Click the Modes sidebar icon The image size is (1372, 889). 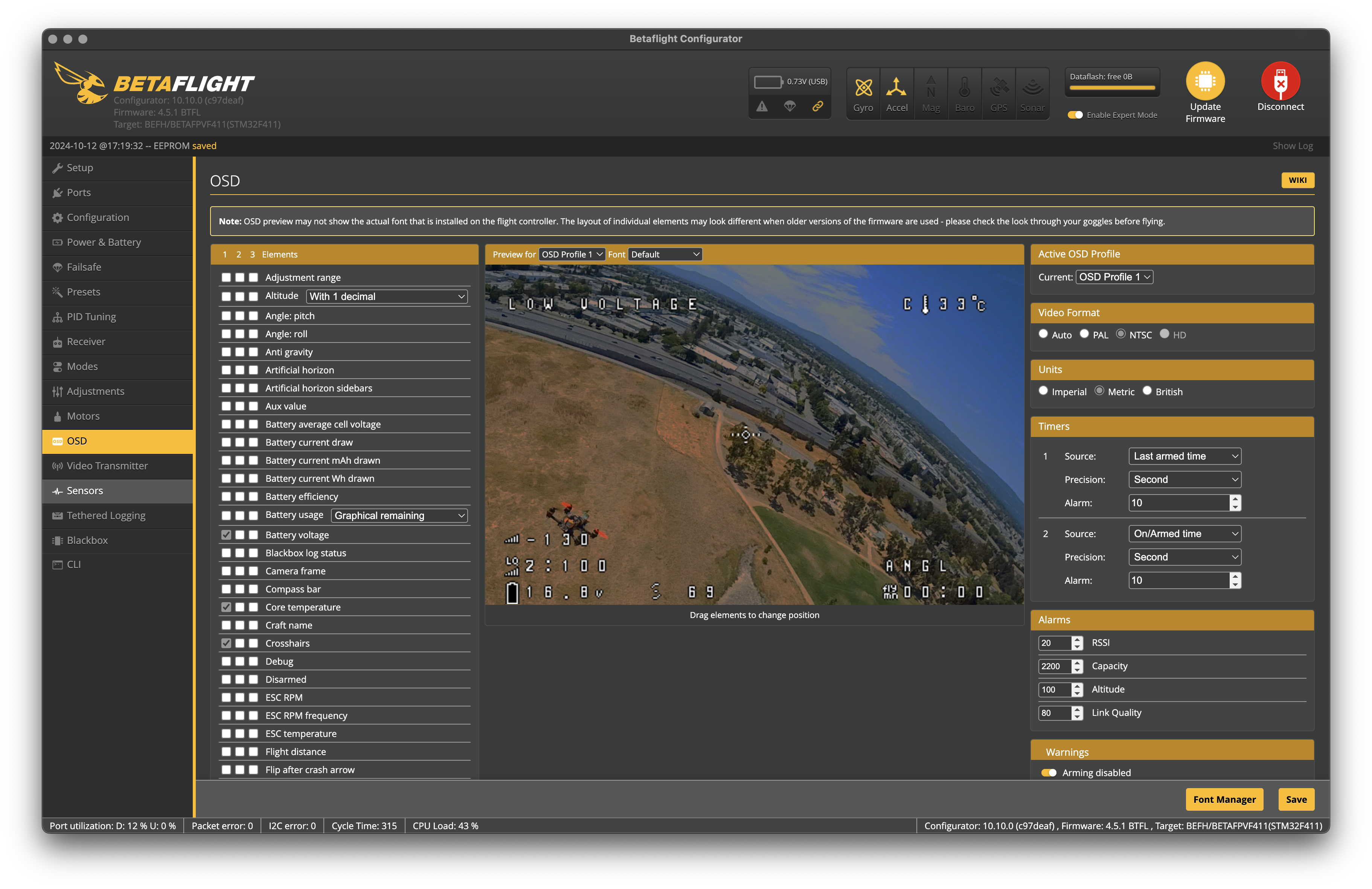click(x=57, y=367)
